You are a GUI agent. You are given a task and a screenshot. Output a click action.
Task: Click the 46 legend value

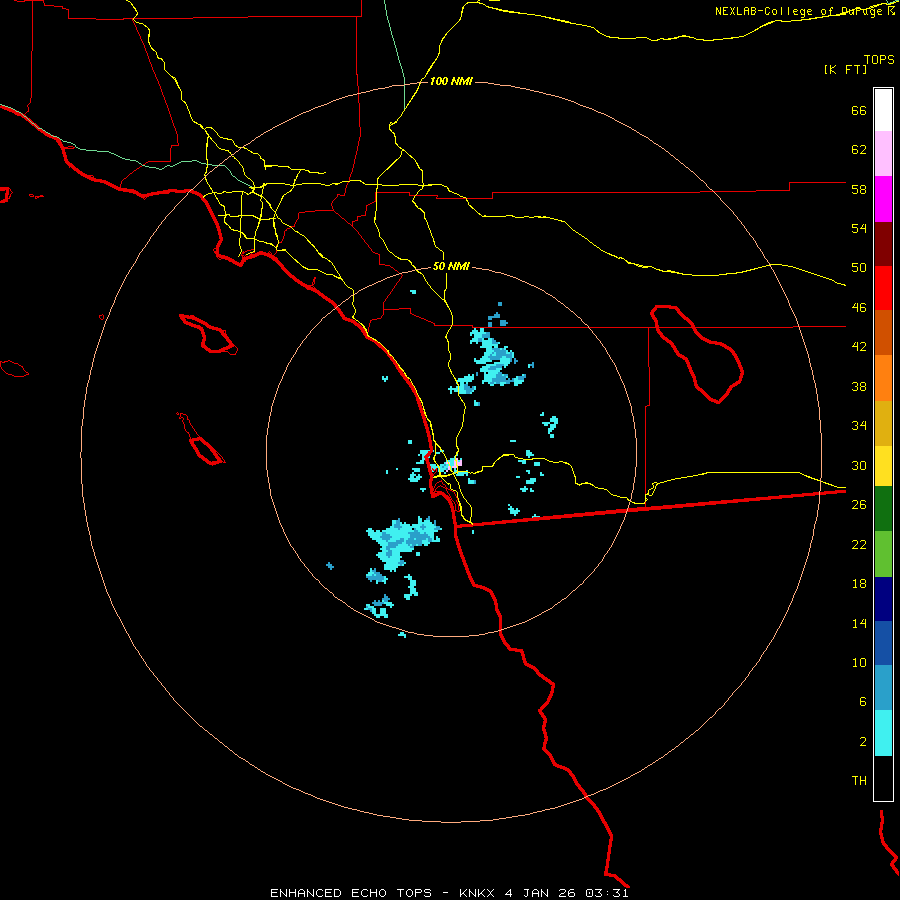(859, 308)
